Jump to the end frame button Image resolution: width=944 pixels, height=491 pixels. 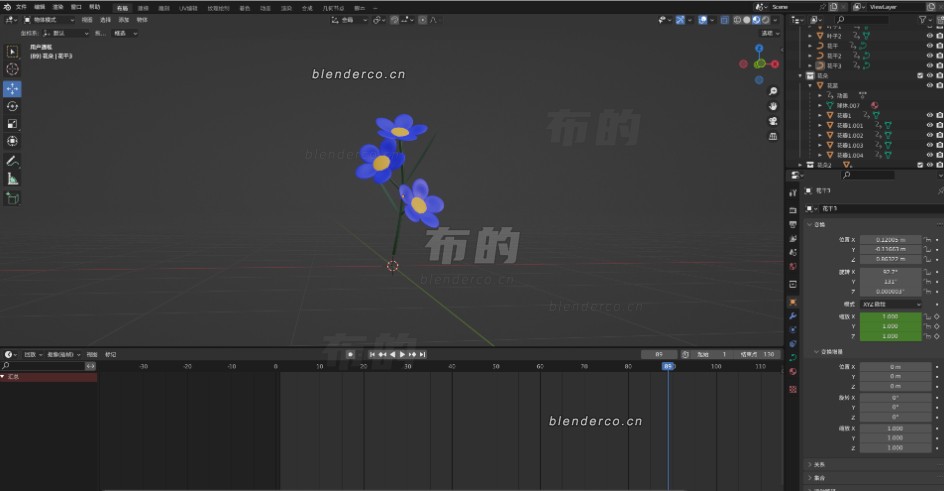click(423, 354)
